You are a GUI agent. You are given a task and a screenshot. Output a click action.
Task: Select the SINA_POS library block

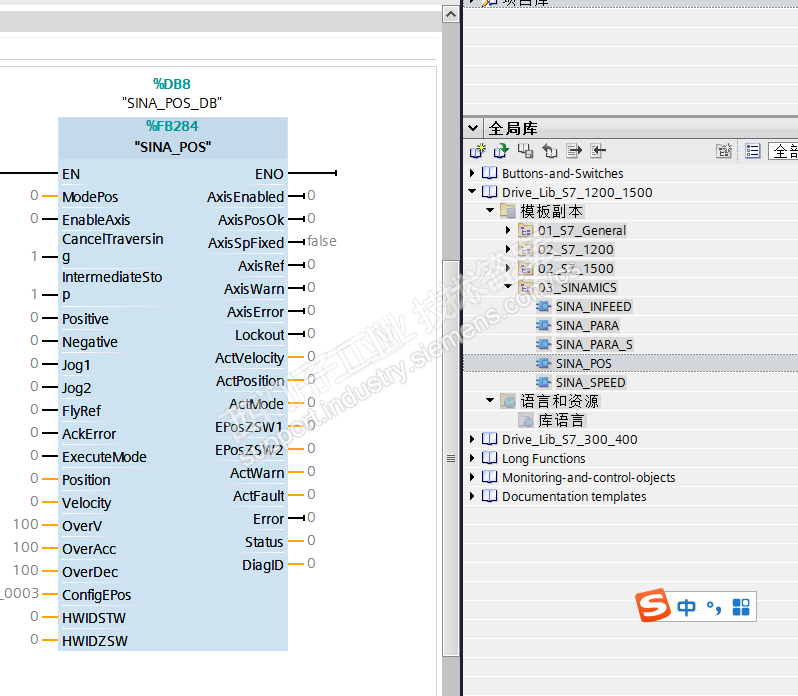pos(584,363)
